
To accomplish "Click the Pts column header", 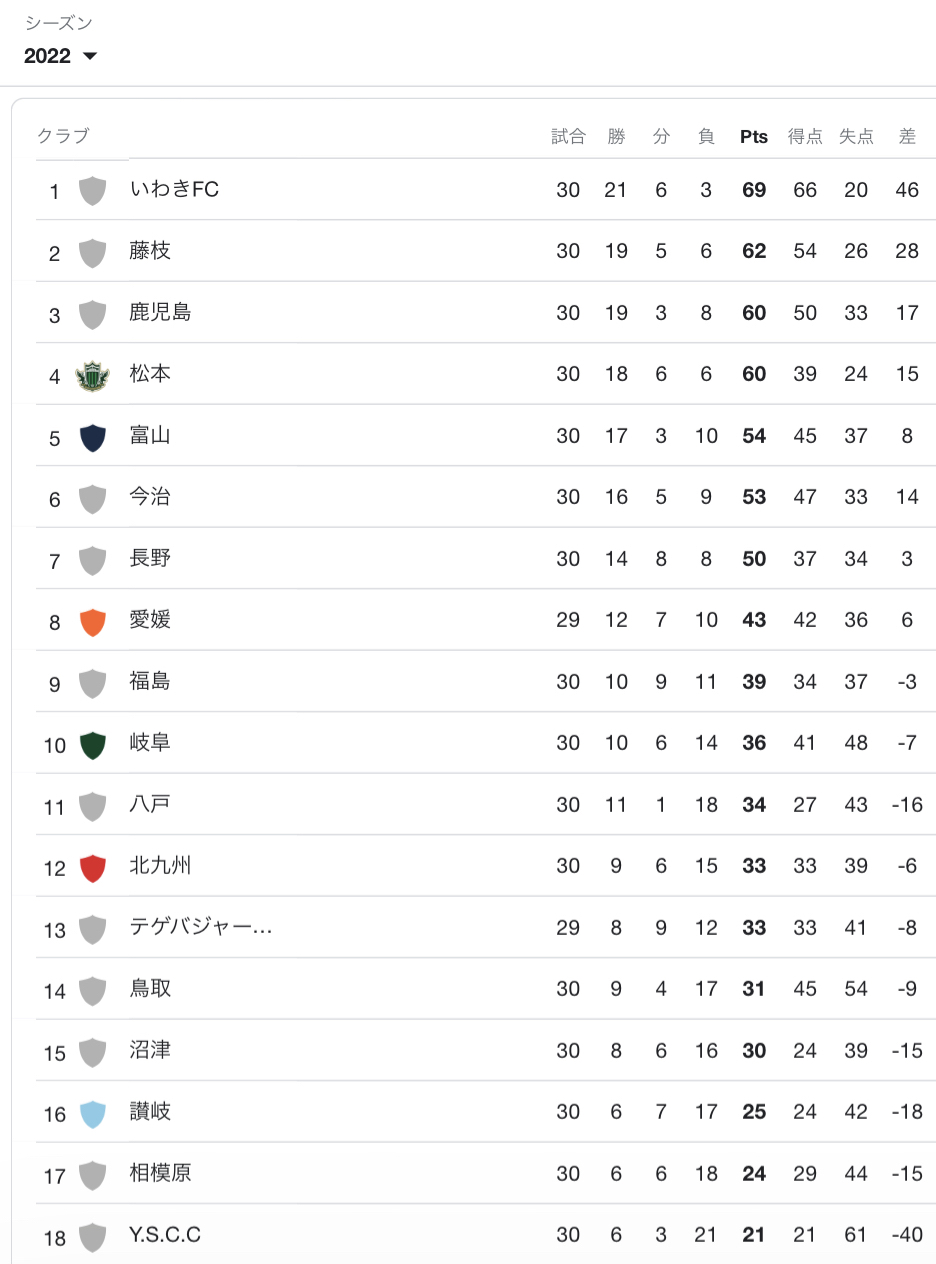I will coord(754,137).
